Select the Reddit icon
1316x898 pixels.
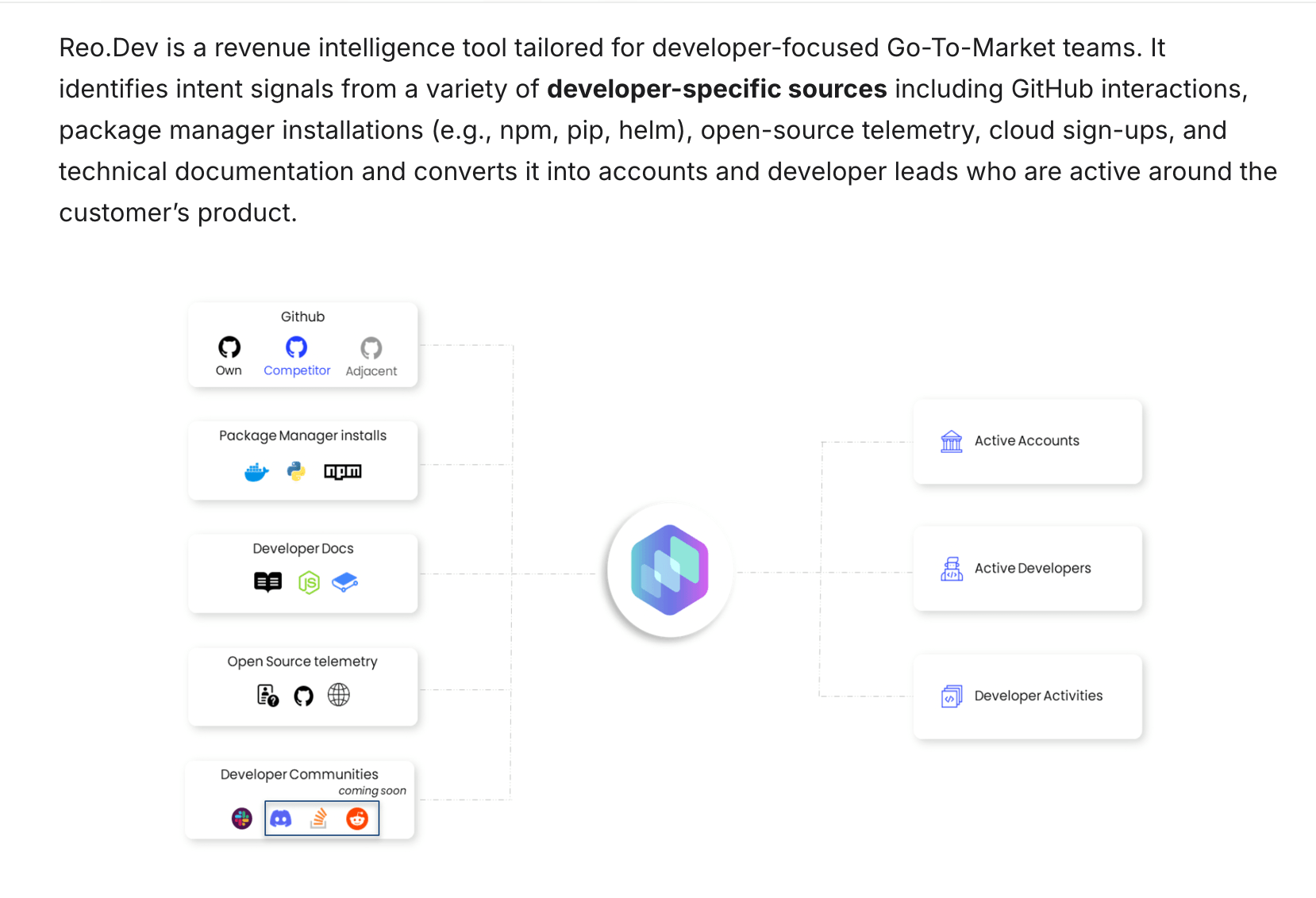(357, 819)
